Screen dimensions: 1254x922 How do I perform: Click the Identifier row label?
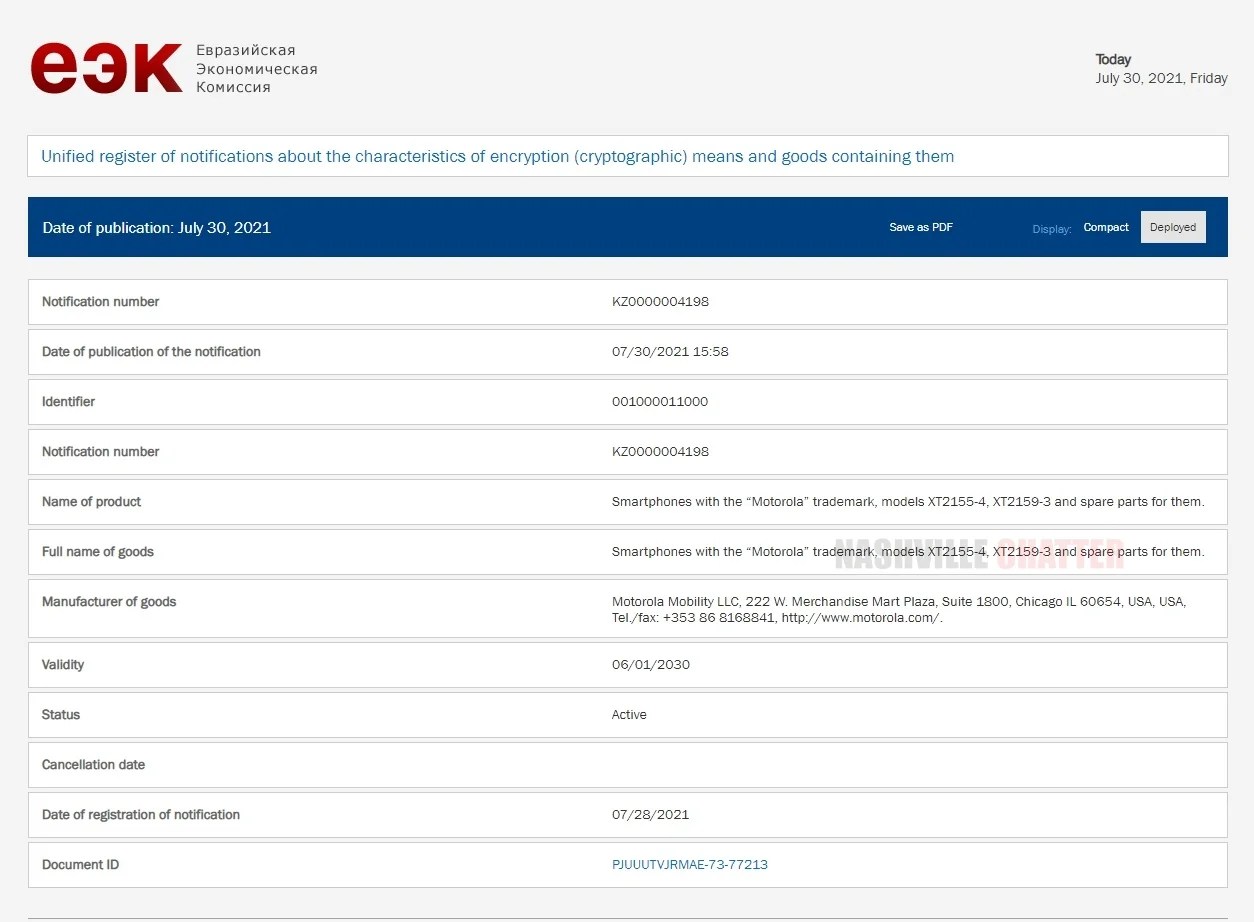click(68, 401)
